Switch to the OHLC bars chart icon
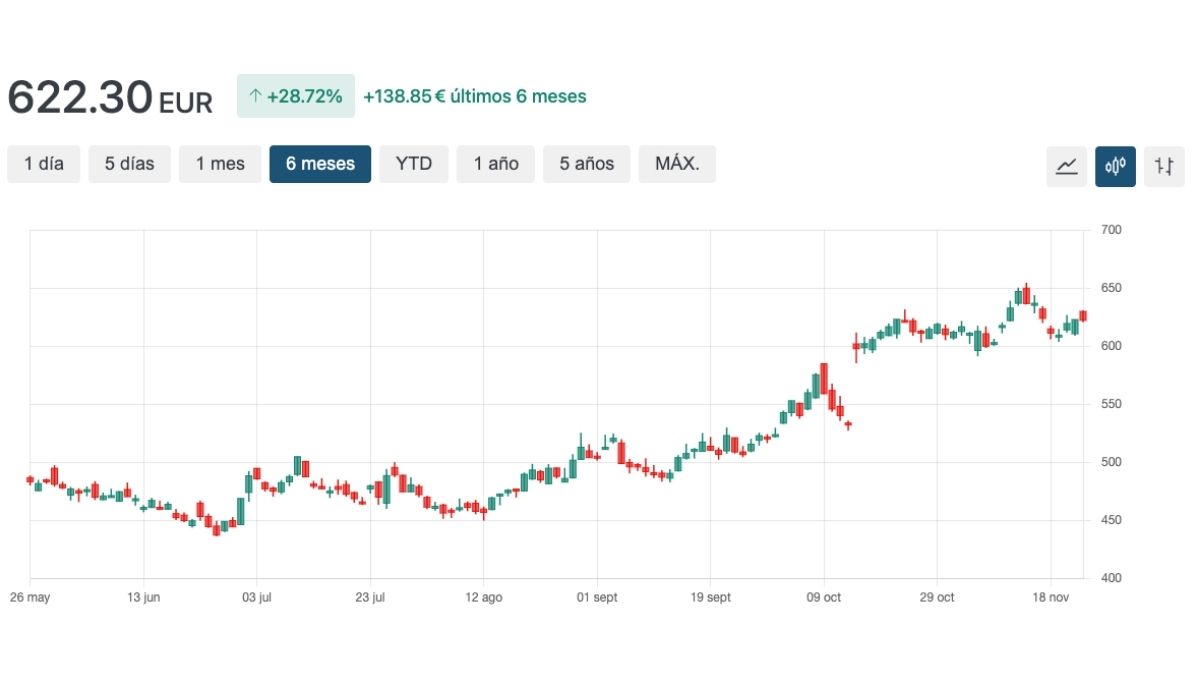Viewport: 1200px width, 675px height. 1163,166
